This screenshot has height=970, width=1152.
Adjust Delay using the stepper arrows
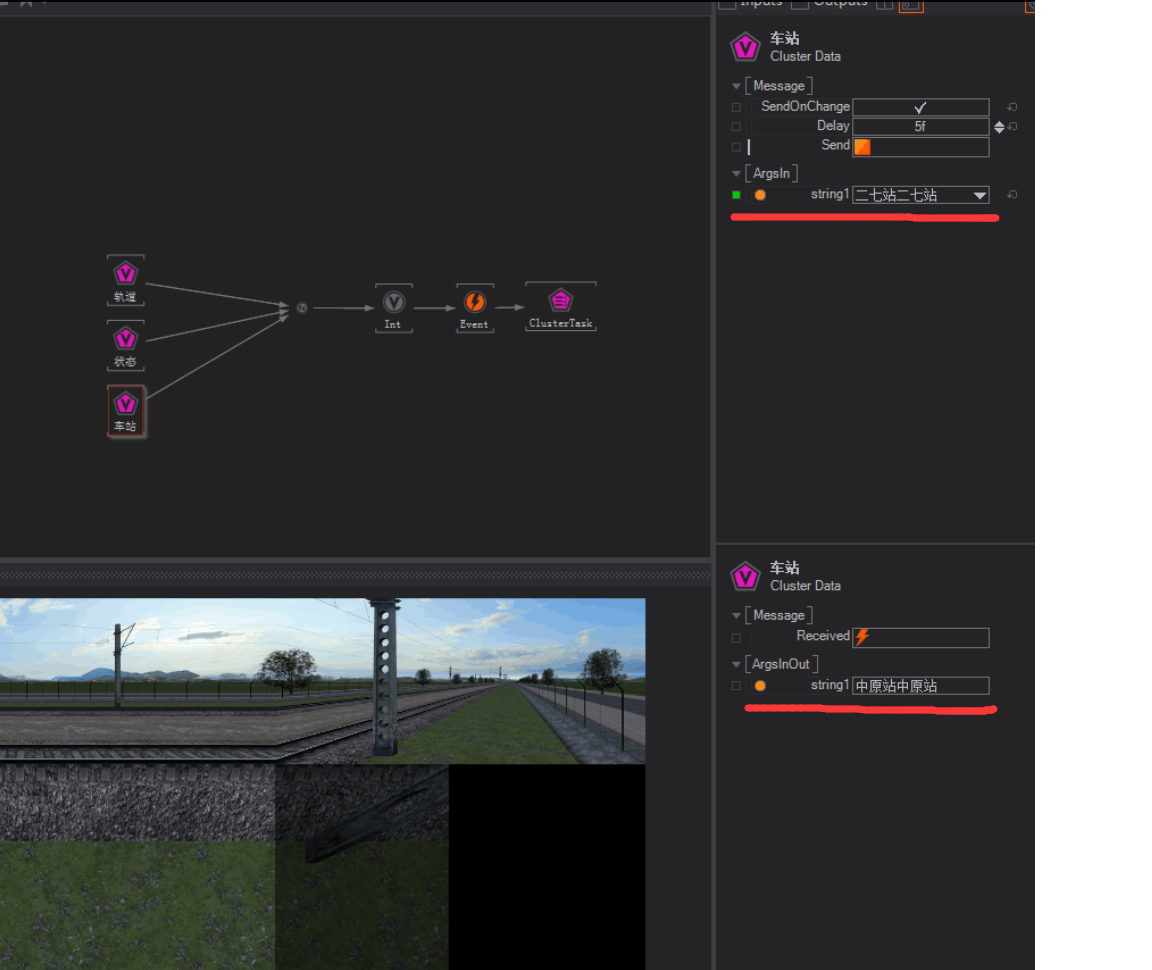[x=999, y=127]
